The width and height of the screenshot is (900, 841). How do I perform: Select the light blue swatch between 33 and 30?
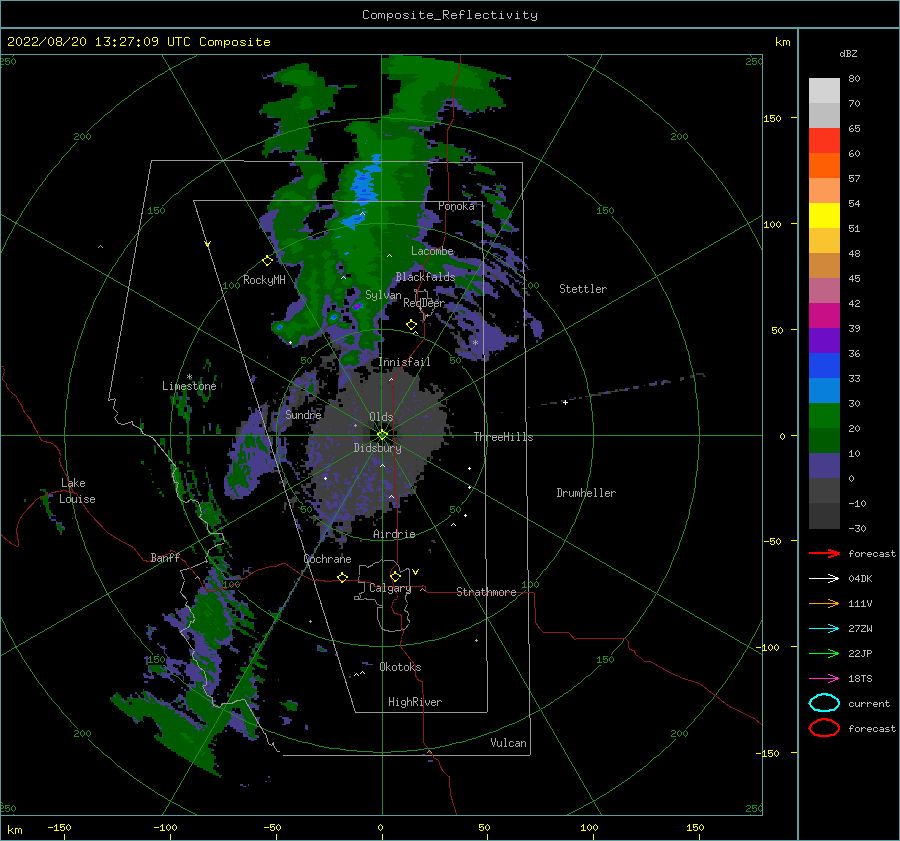tap(824, 391)
